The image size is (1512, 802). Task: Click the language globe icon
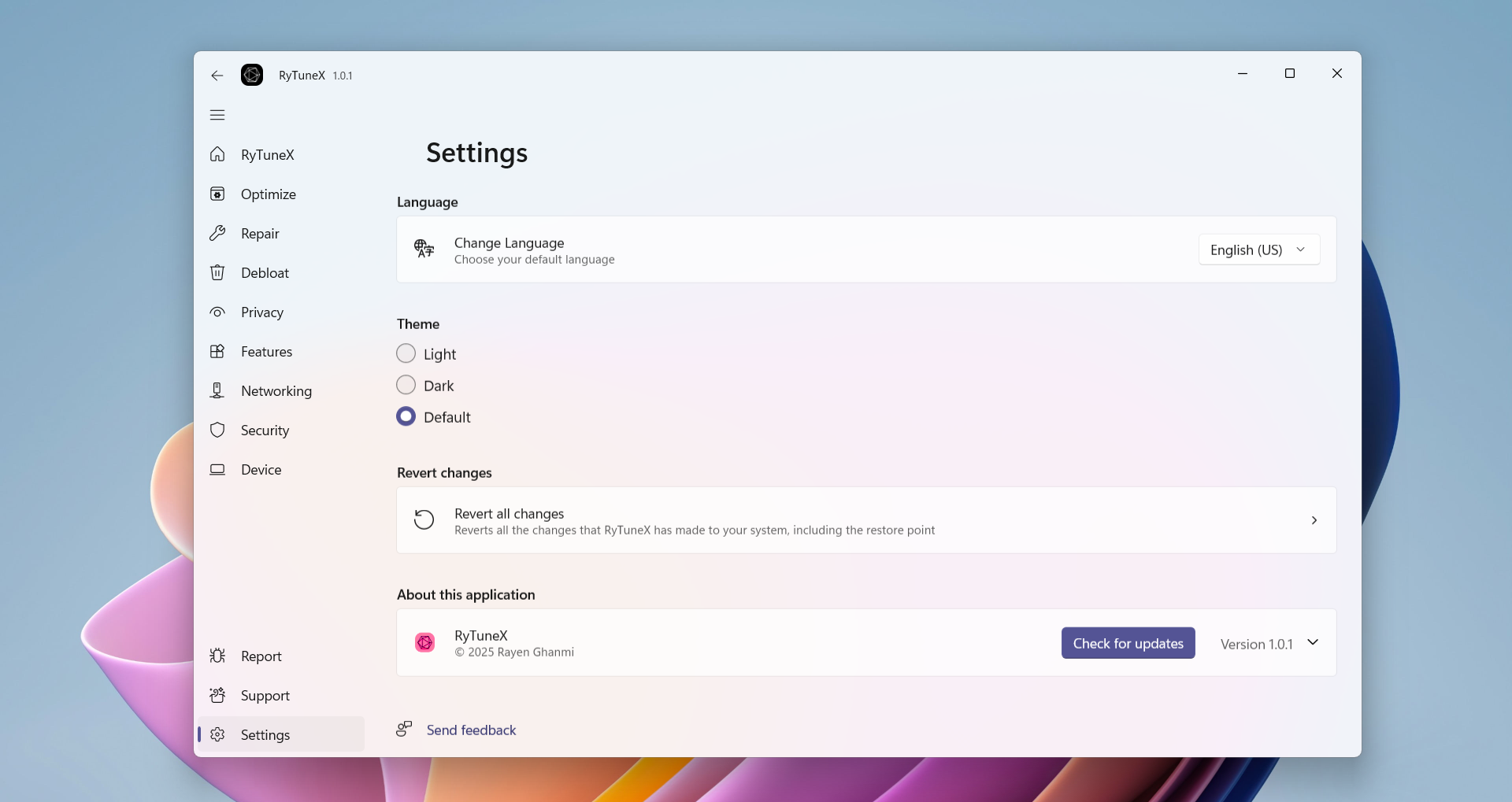[x=424, y=249]
